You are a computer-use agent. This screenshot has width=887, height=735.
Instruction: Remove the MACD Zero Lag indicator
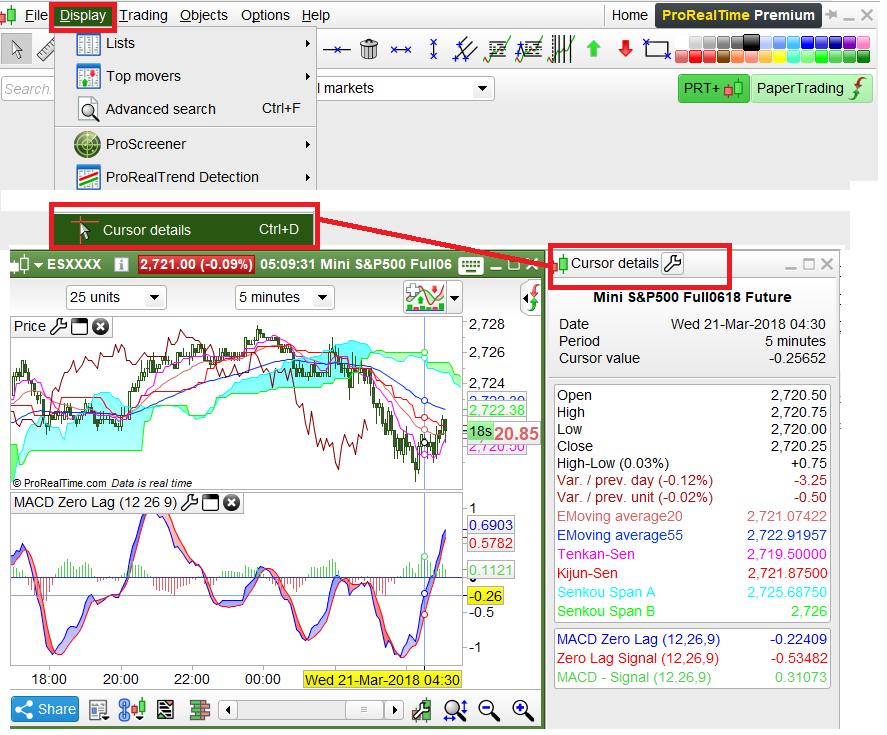[231, 502]
